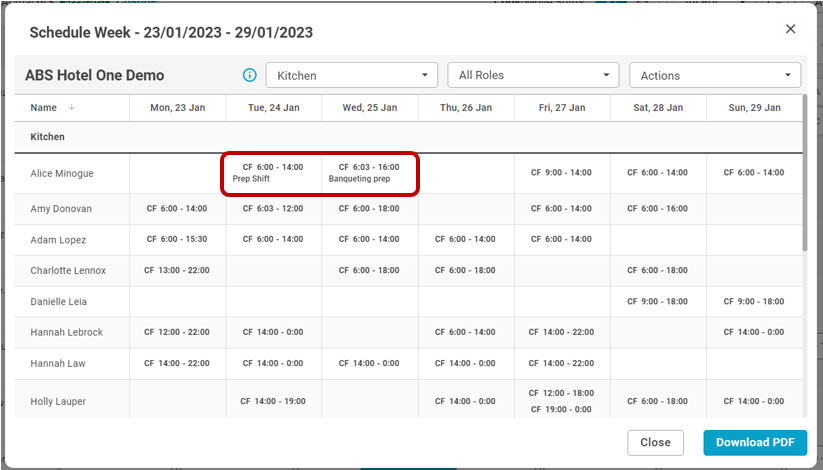Select employee name Holly Lauper
Screen dimensions: 823x470
point(58,401)
